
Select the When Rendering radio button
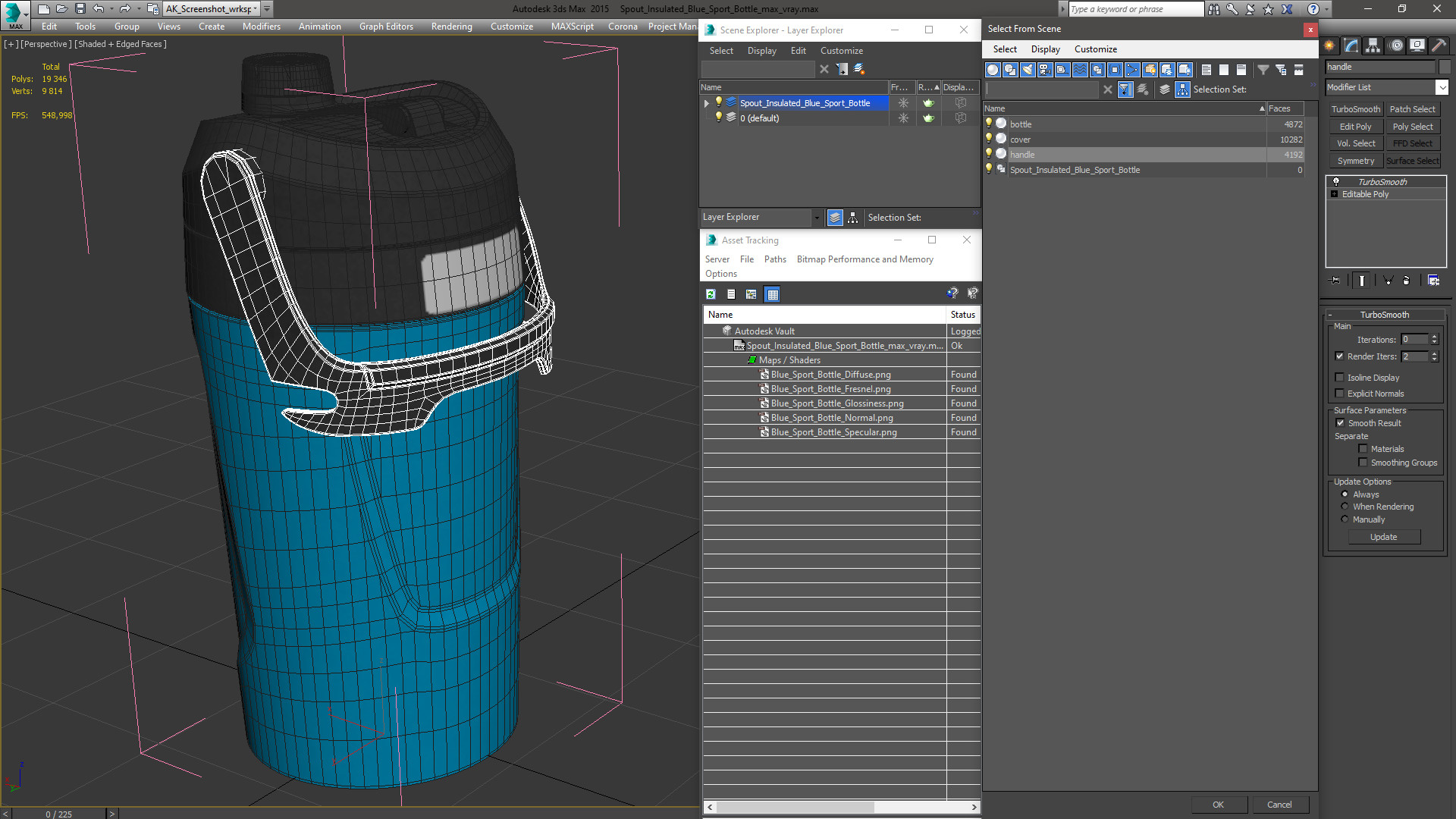click(x=1345, y=507)
